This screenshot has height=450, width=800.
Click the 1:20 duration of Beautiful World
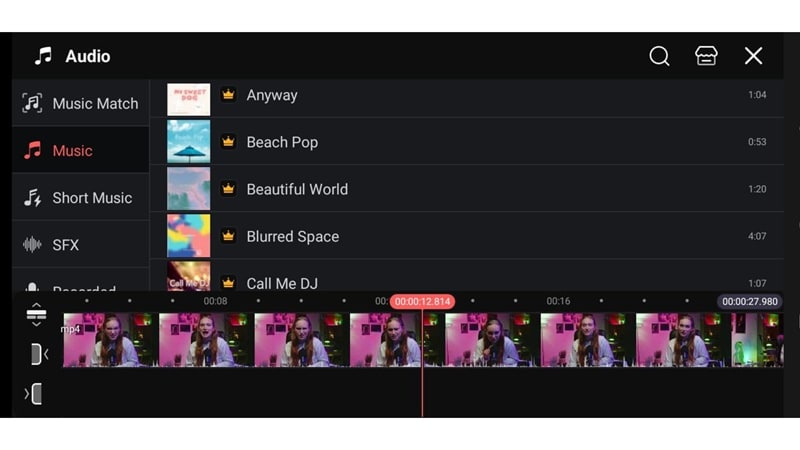[x=757, y=189]
